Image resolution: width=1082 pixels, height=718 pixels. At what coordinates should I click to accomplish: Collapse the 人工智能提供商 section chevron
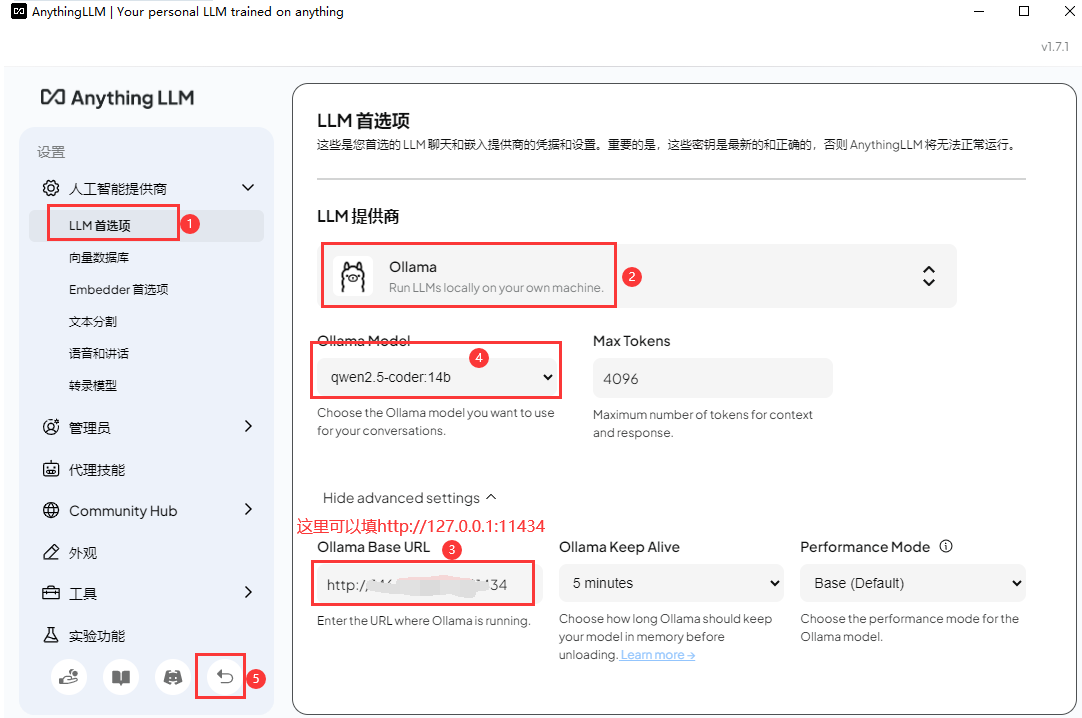click(x=248, y=188)
